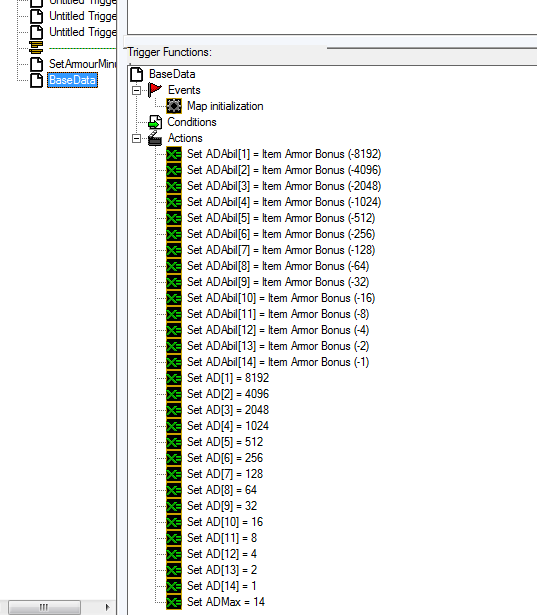Select action Set AD[14] = 1
Image resolution: width=537 pixels, height=615 pixels.
[222, 586]
